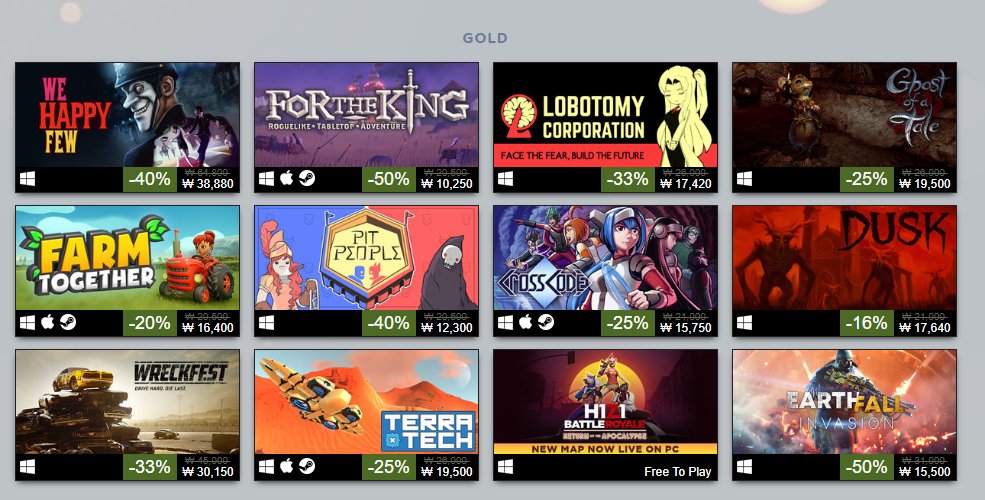This screenshot has width=985, height=500.
Task: Click the Steam icon under For The King
Action: [x=307, y=179]
